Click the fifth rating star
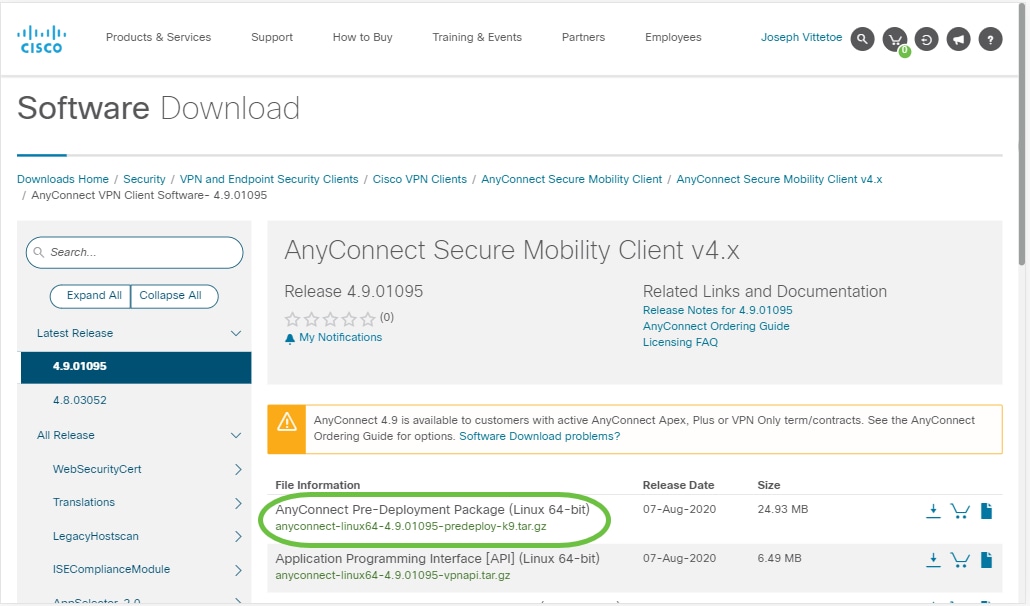The height and width of the screenshot is (606, 1030). pyautogui.click(x=368, y=319)
